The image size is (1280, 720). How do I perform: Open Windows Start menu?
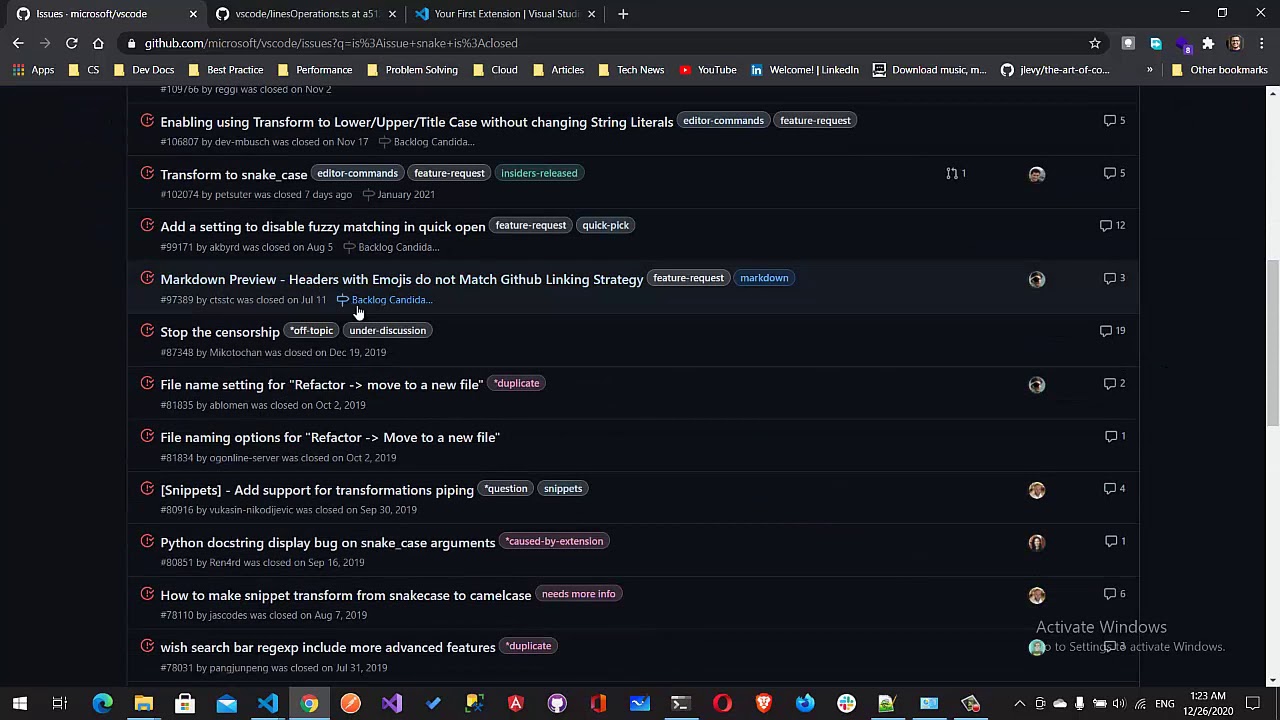pyautogui.click(x=19, y=704)
